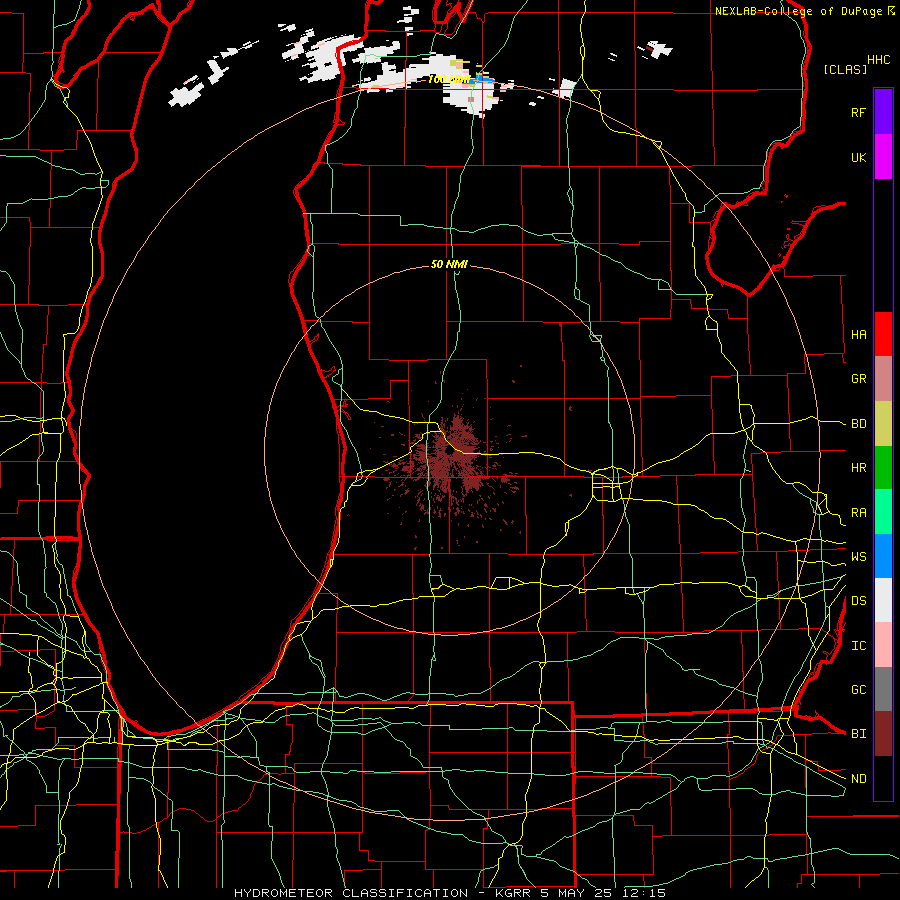Click the "ND" legend label
900x900 pixels.
[858, 779]
